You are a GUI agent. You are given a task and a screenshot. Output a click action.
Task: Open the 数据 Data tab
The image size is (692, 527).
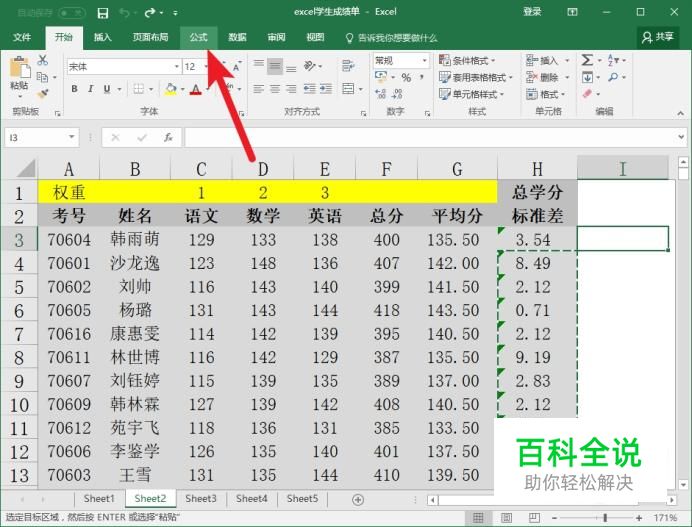point(237,37)
